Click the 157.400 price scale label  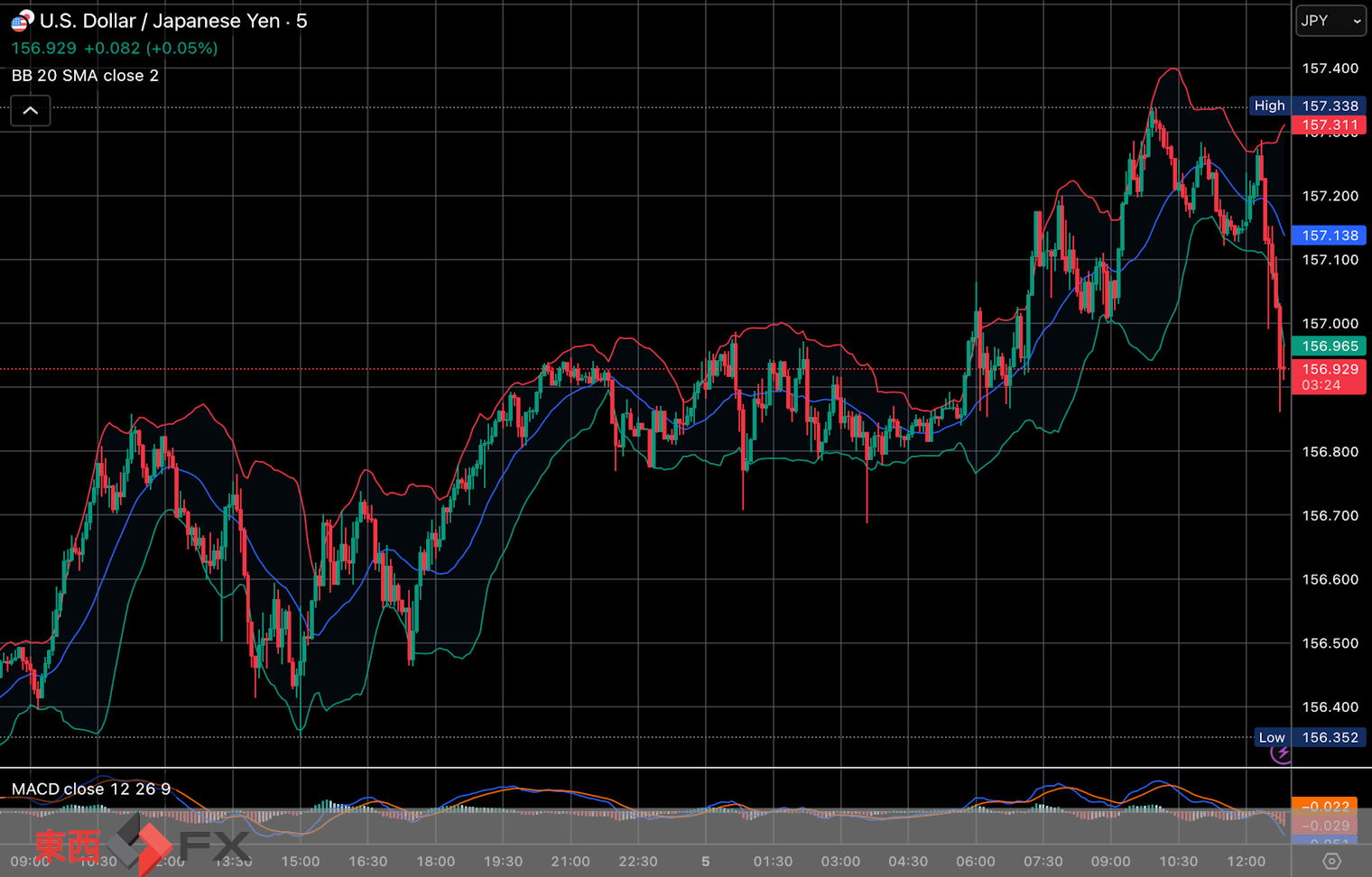(x=1330, y=69)
